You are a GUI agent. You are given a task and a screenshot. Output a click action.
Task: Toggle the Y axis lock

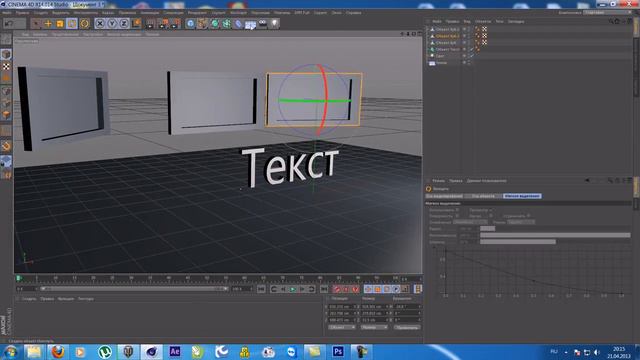[112, 24]
